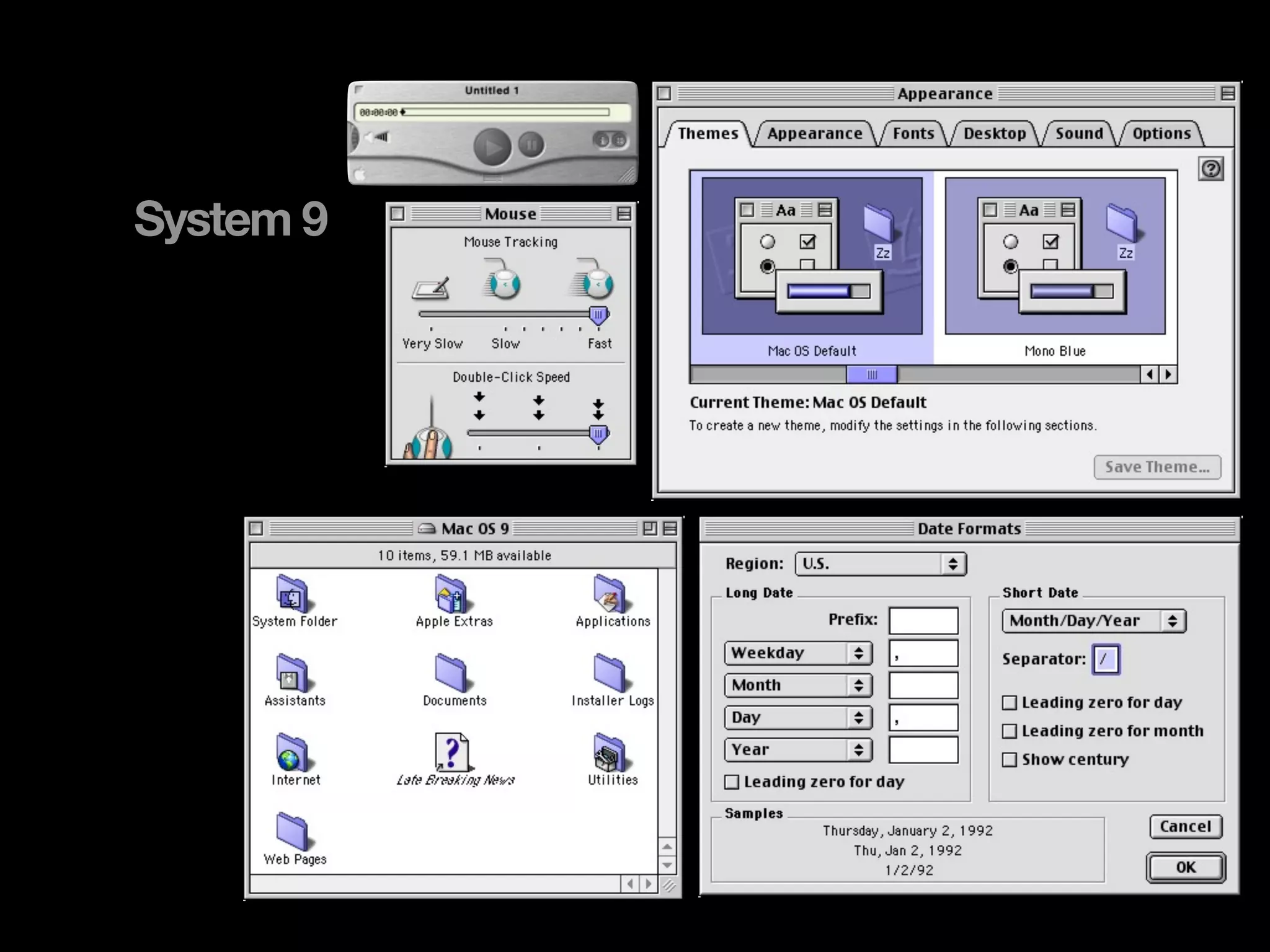This screenshot has width=1270, height=952.
Task: Click the Save Theme button
Action: click(1157, 467)
